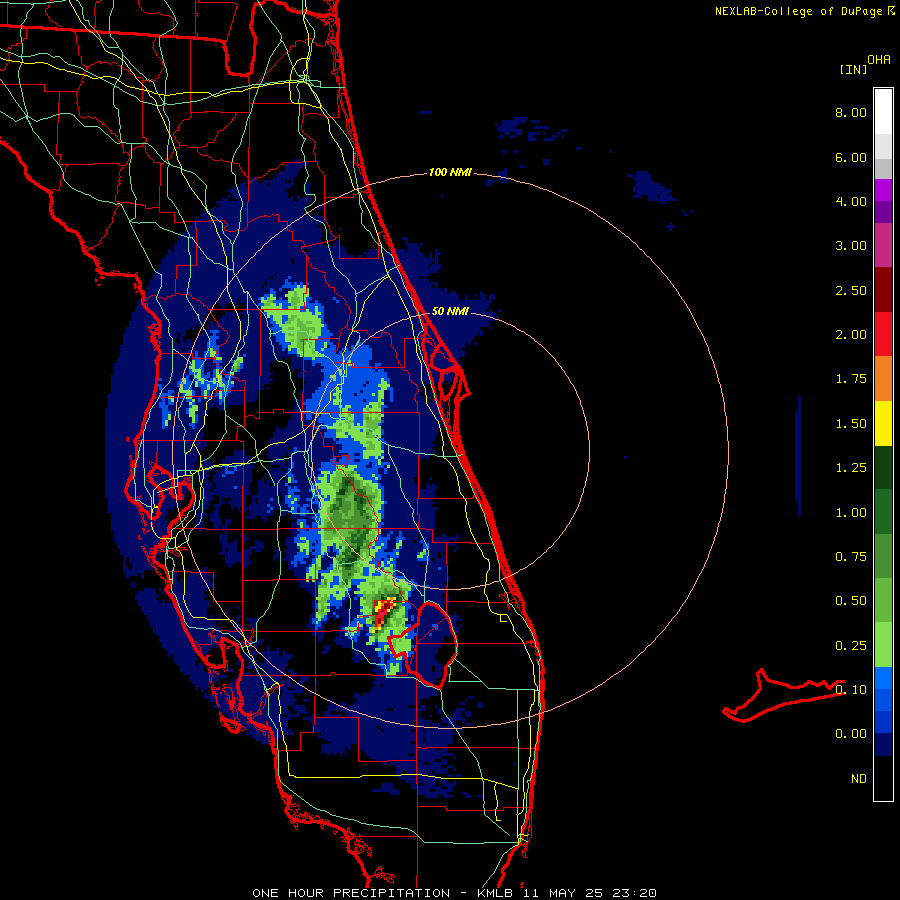
Task: Click the 100 NMI range ring label
Action: pos(450,172)
